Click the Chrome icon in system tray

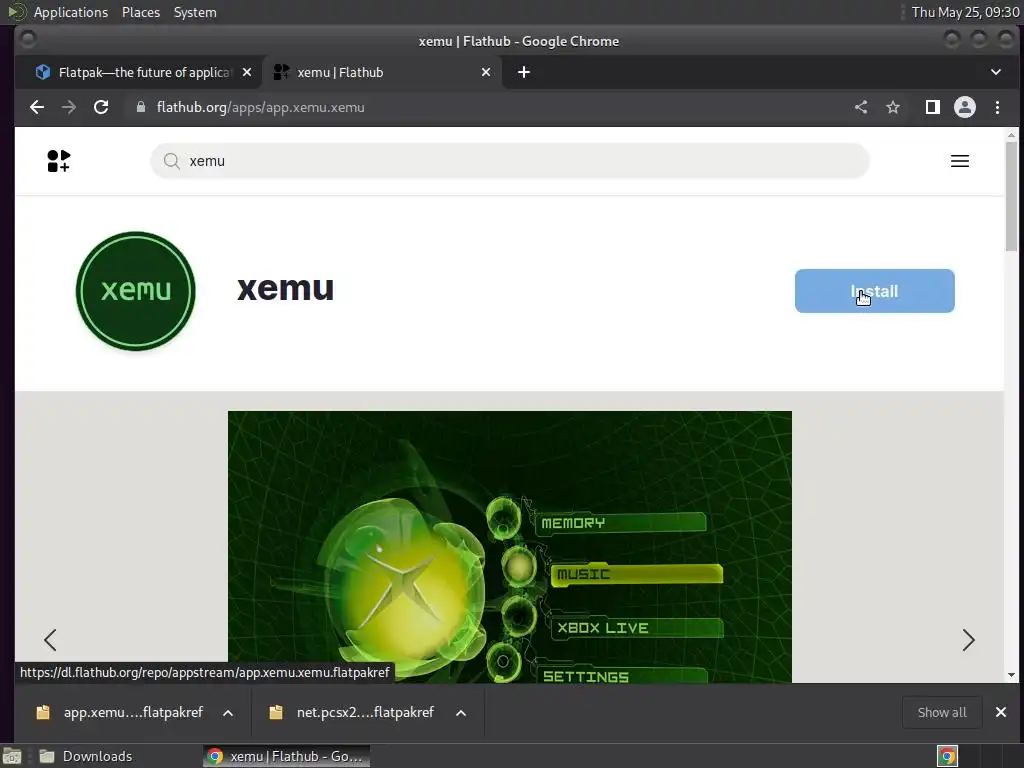948,756
